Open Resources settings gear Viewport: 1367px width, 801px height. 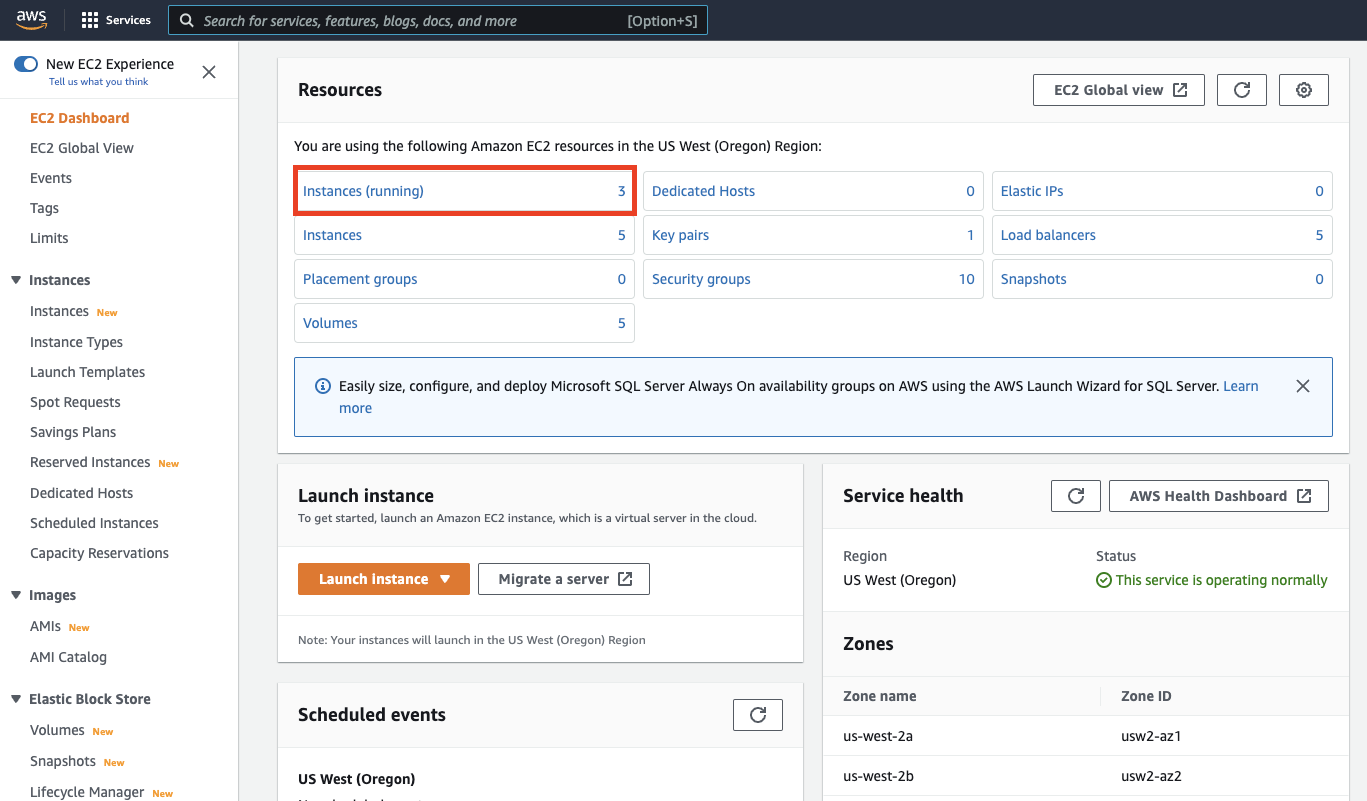tap(1304, 90)
